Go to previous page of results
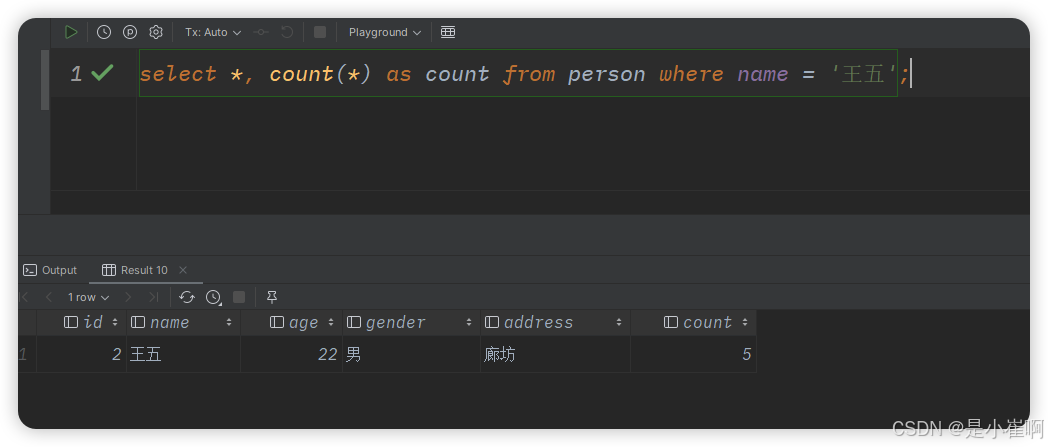Viewport: 1048px width, 447px height. 48,297
